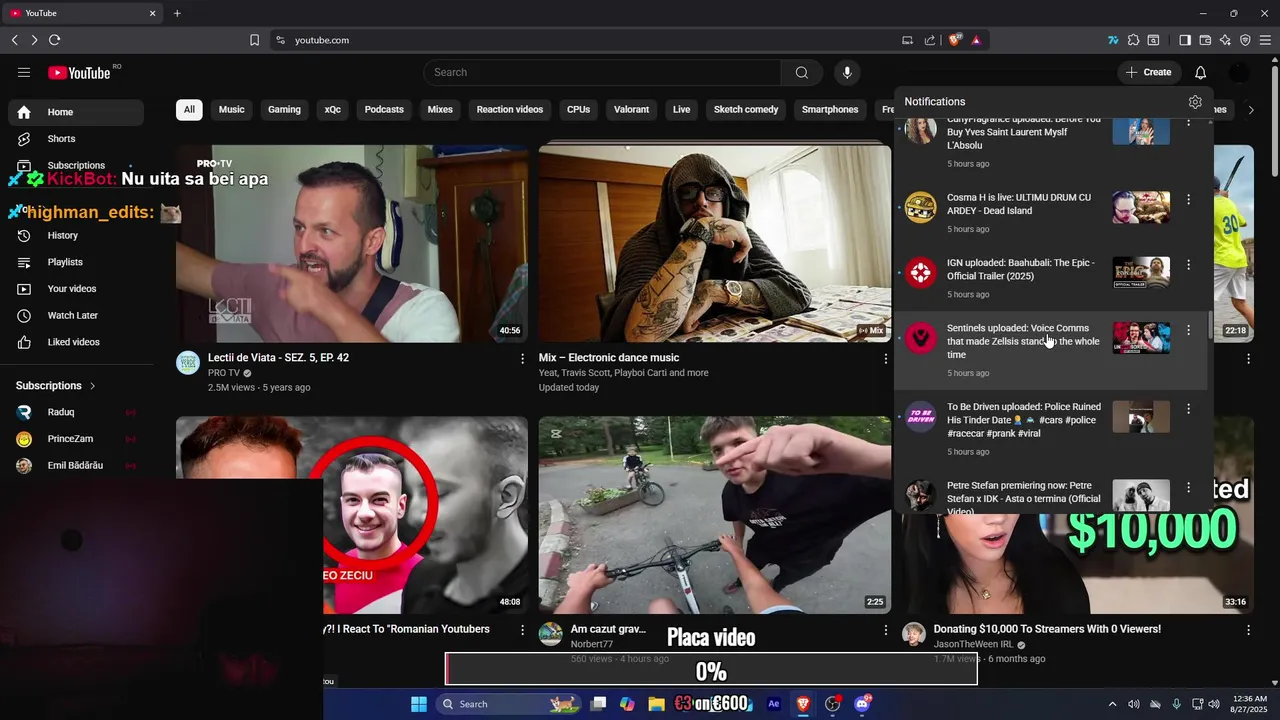This screenshot has width=1280, height=720.
Task: Show next category chips with the right arrow
Action: click(1250, 110)
